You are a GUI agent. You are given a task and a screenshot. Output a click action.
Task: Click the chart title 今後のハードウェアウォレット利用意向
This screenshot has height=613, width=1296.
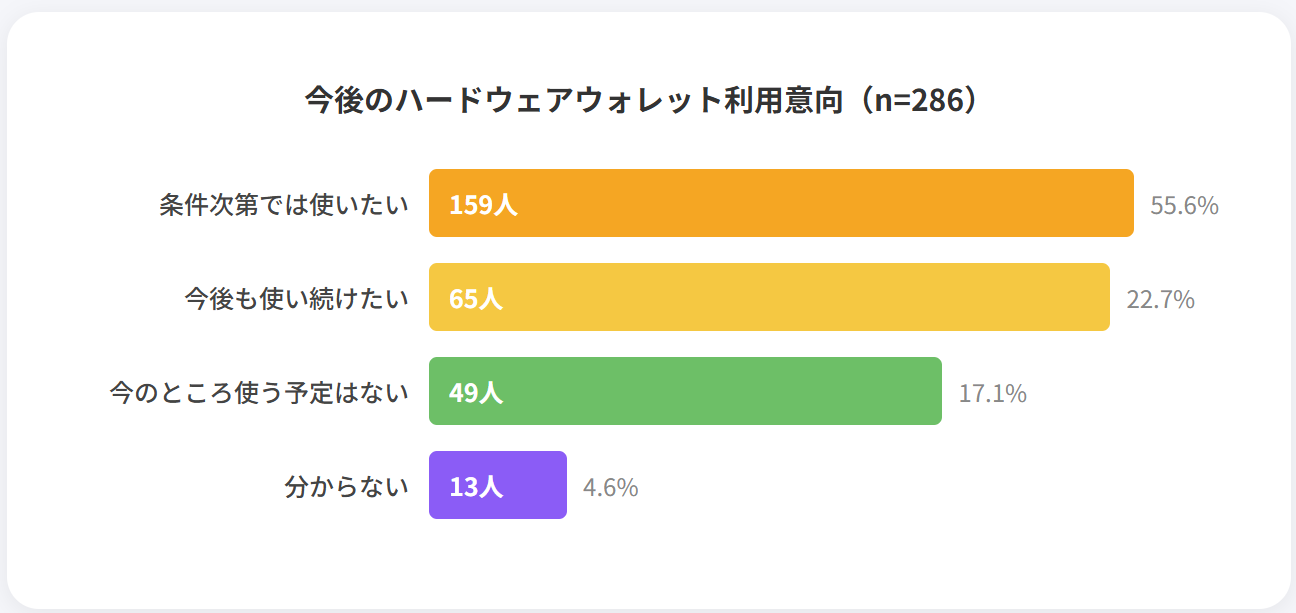click(x=573, y=101)
